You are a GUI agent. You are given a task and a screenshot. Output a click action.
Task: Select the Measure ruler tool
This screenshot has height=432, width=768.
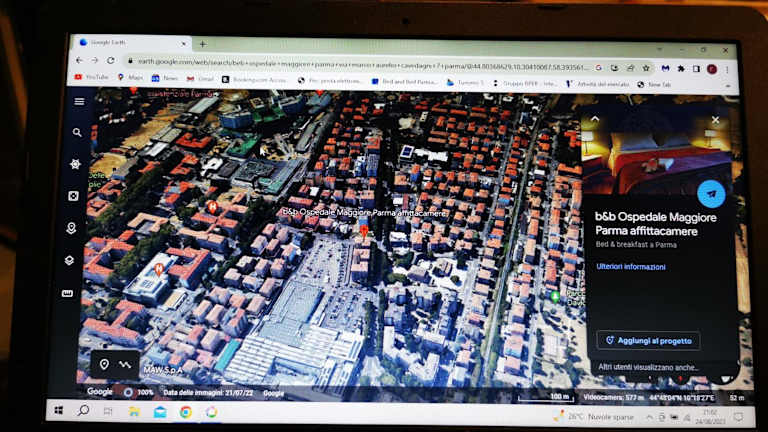[x=68, y=293]
